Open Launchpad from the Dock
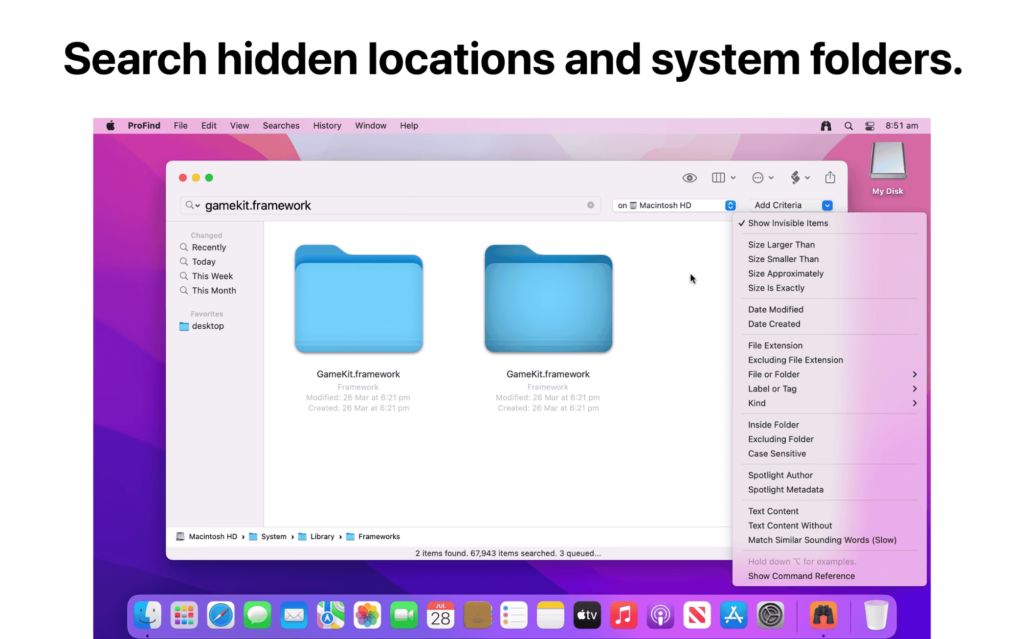Screen dimensions: 1024x639 184,615
